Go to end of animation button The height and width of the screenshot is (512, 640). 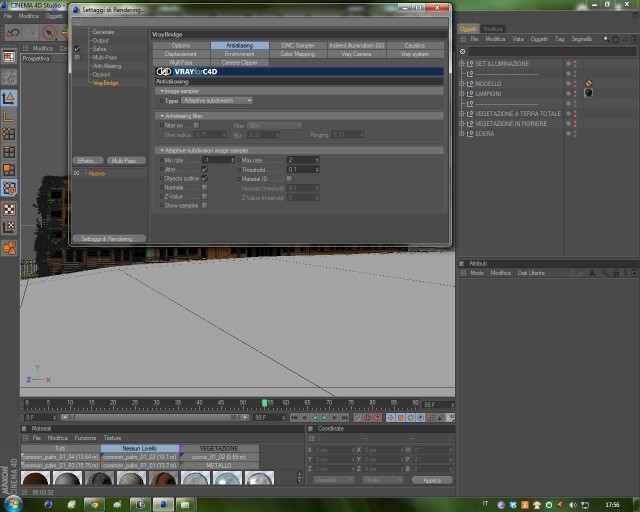click(x=345, y=418)
